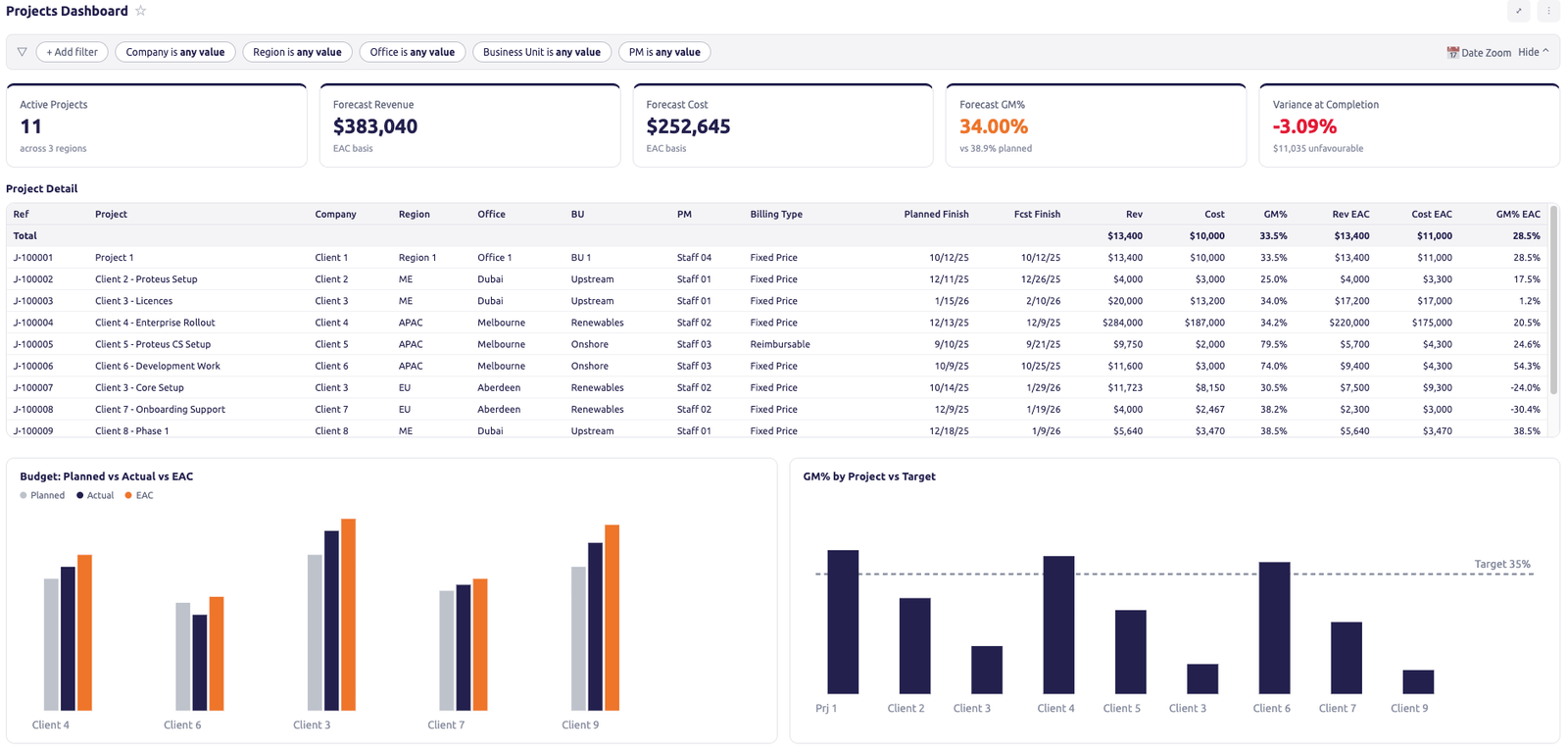This screenshot has width=1568, height=751.
Task: Click the -30.4% GM% EAC cell
Action: click(1525, 409)
